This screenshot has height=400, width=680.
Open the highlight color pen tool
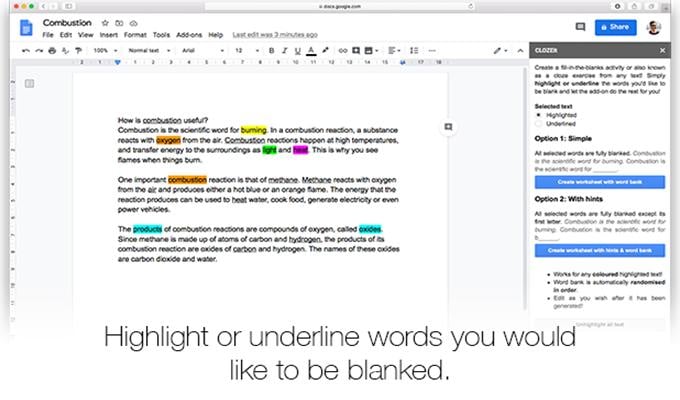click(x=325, y=51)
